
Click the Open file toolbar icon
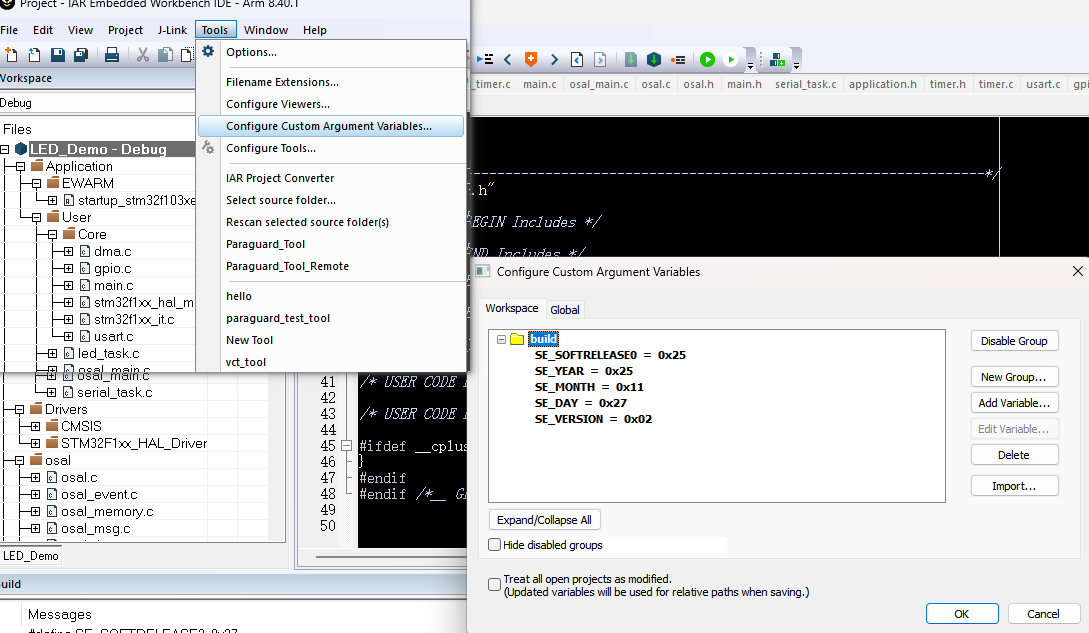pyautogui.click(x=34, y=55)
